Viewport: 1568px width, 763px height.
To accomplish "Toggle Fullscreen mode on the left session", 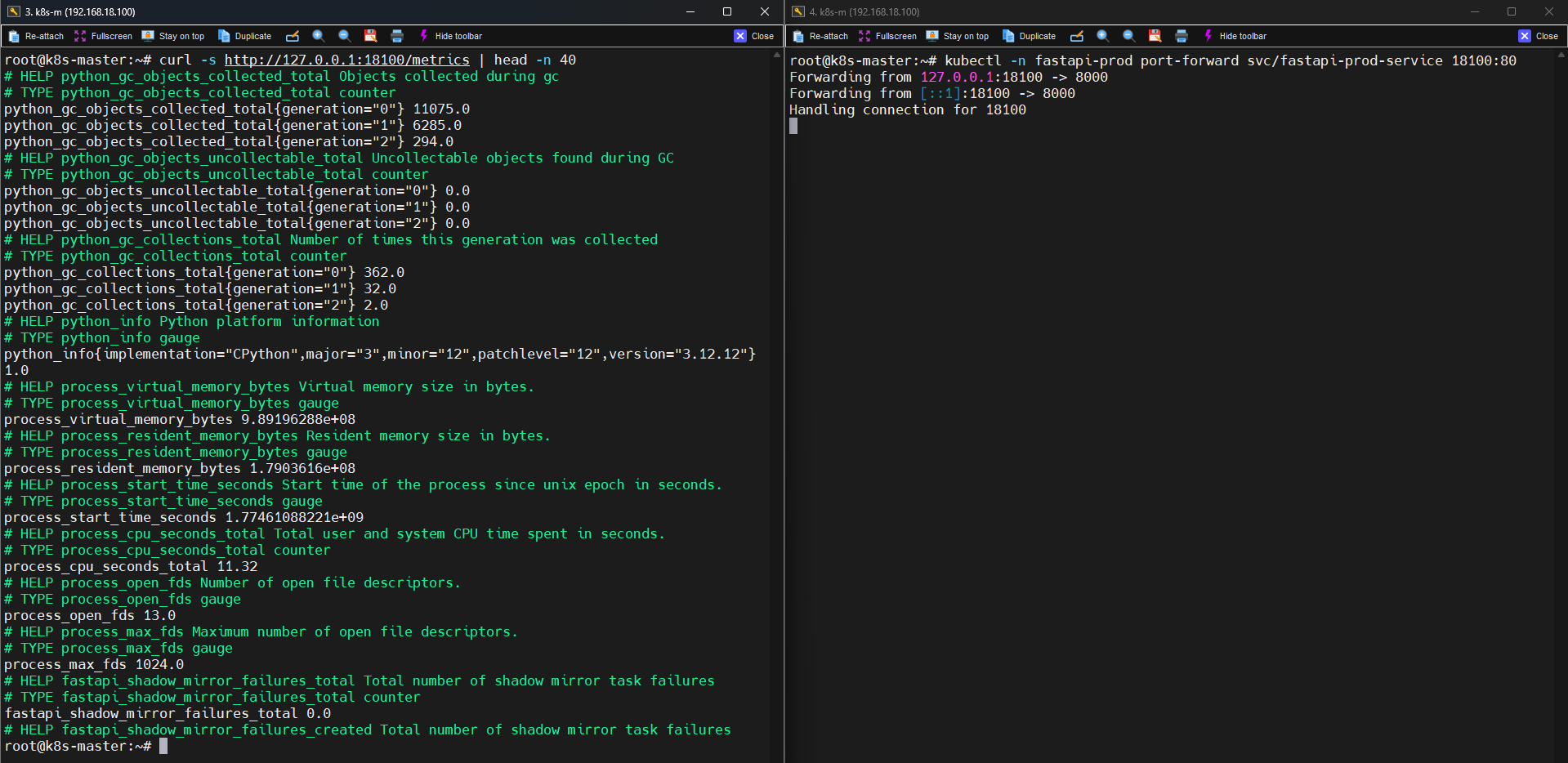I will click(x=101, y=36).
